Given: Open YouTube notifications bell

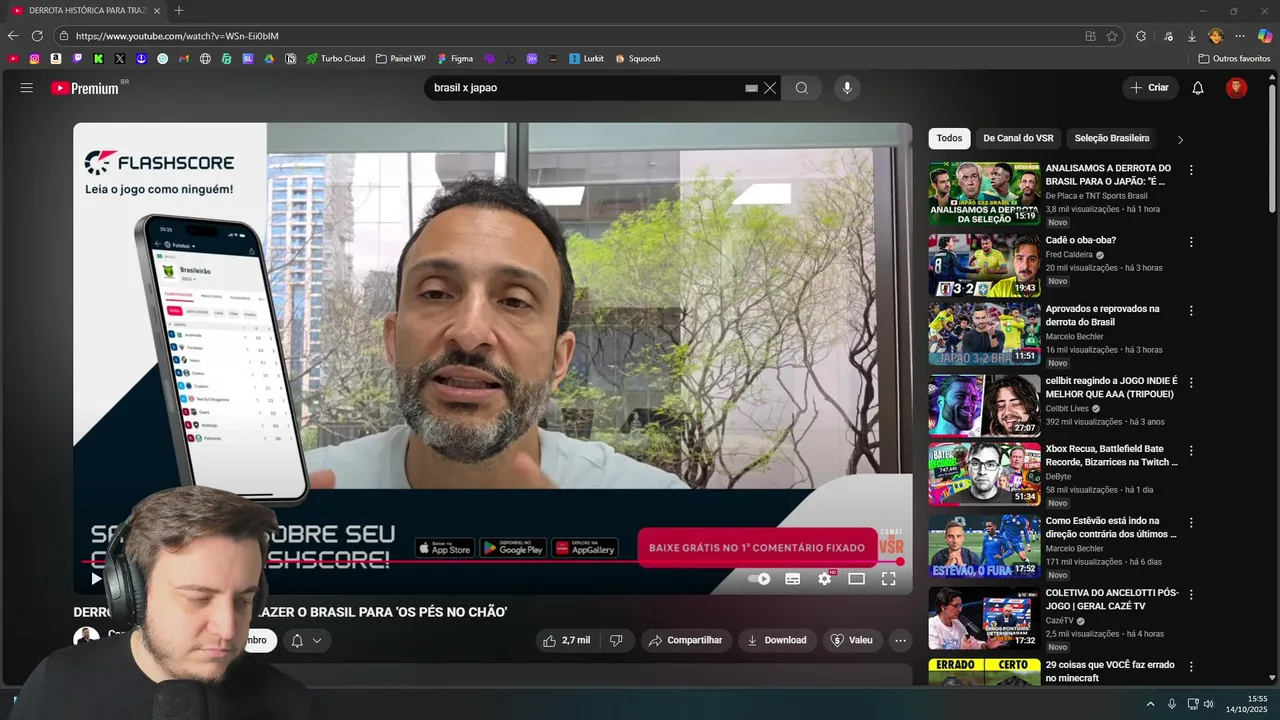Looking at the screenshot, I should tap(1198, 88).
